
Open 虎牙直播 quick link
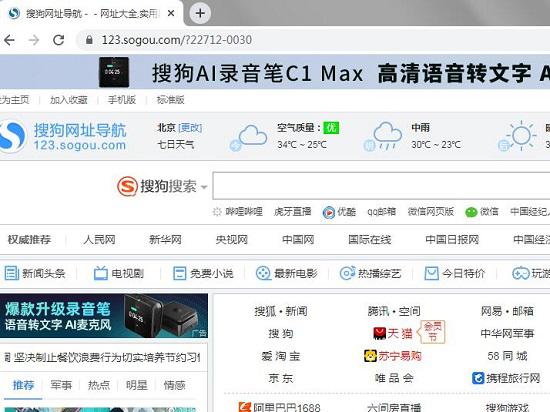coord(293,212)
